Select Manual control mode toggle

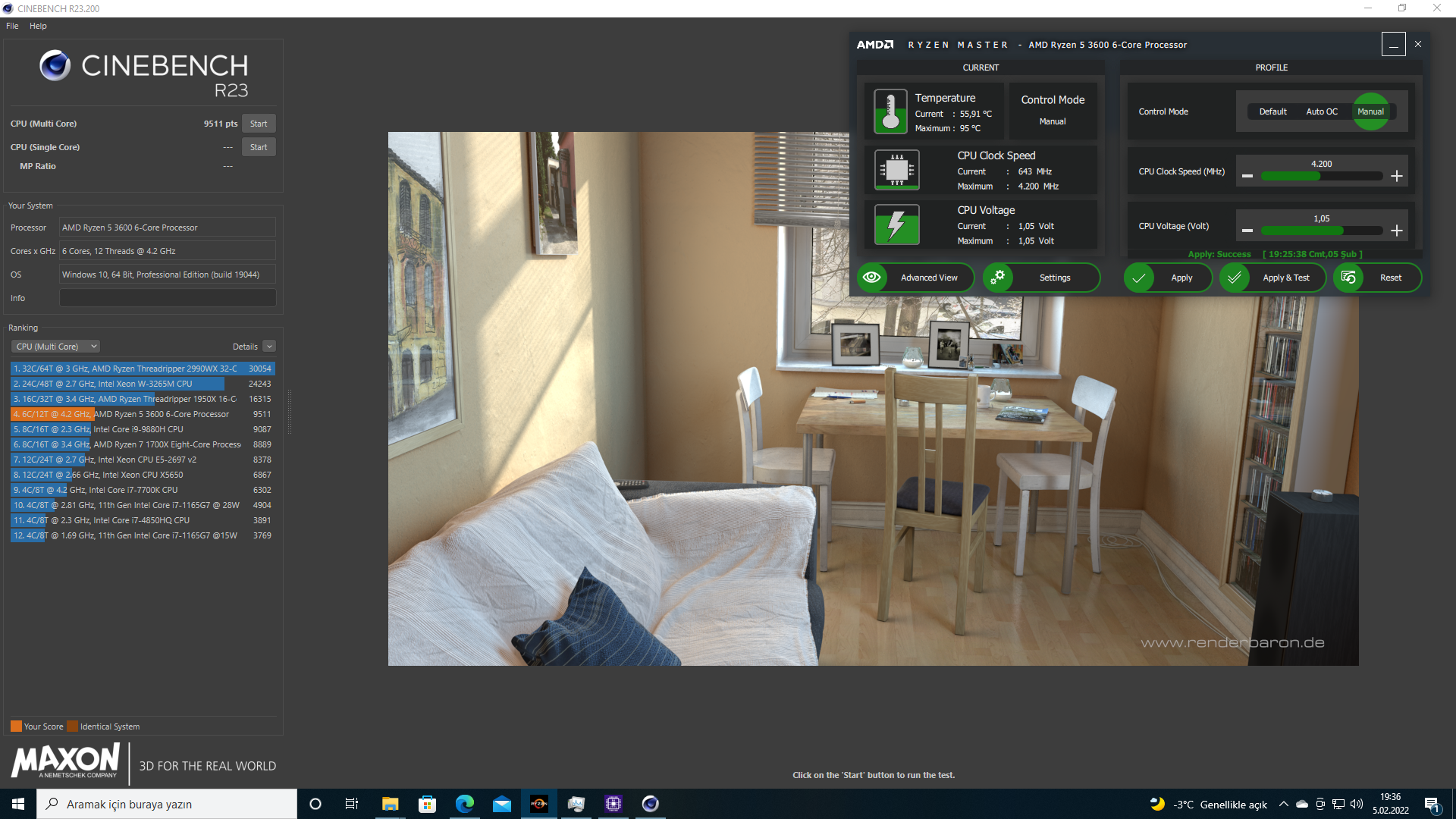(1370, 111)
